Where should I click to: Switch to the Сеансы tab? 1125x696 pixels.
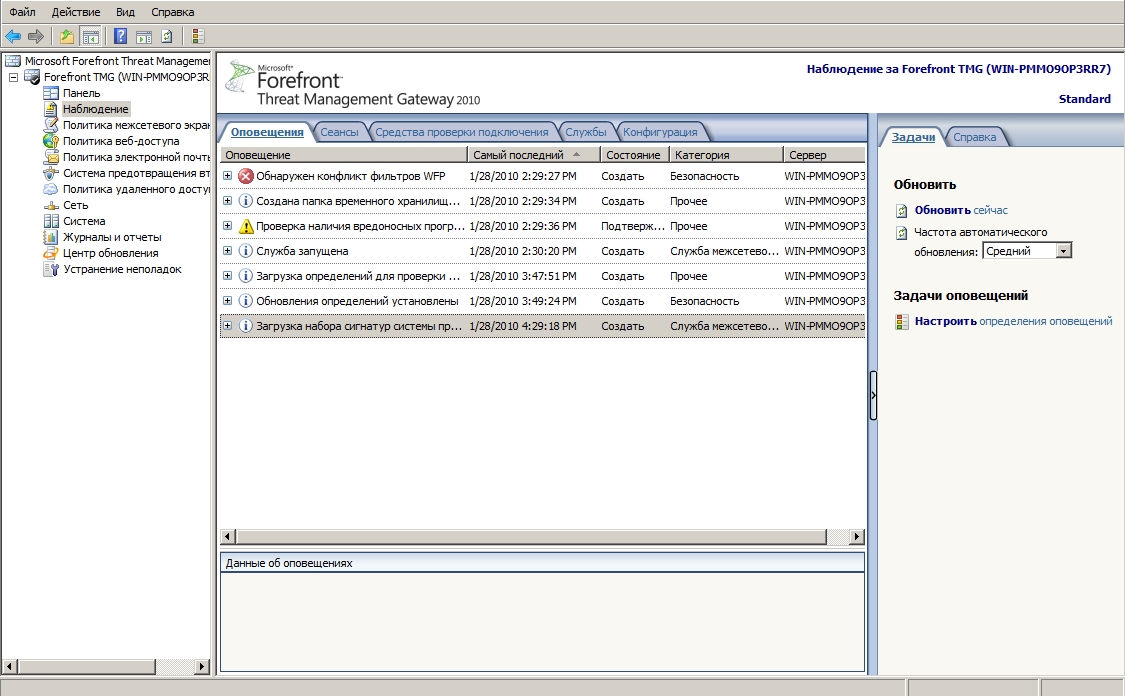(339, 132)
